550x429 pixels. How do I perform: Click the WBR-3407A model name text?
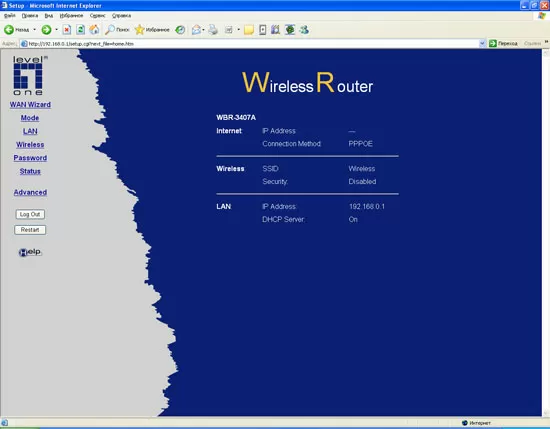coord(236,118)
